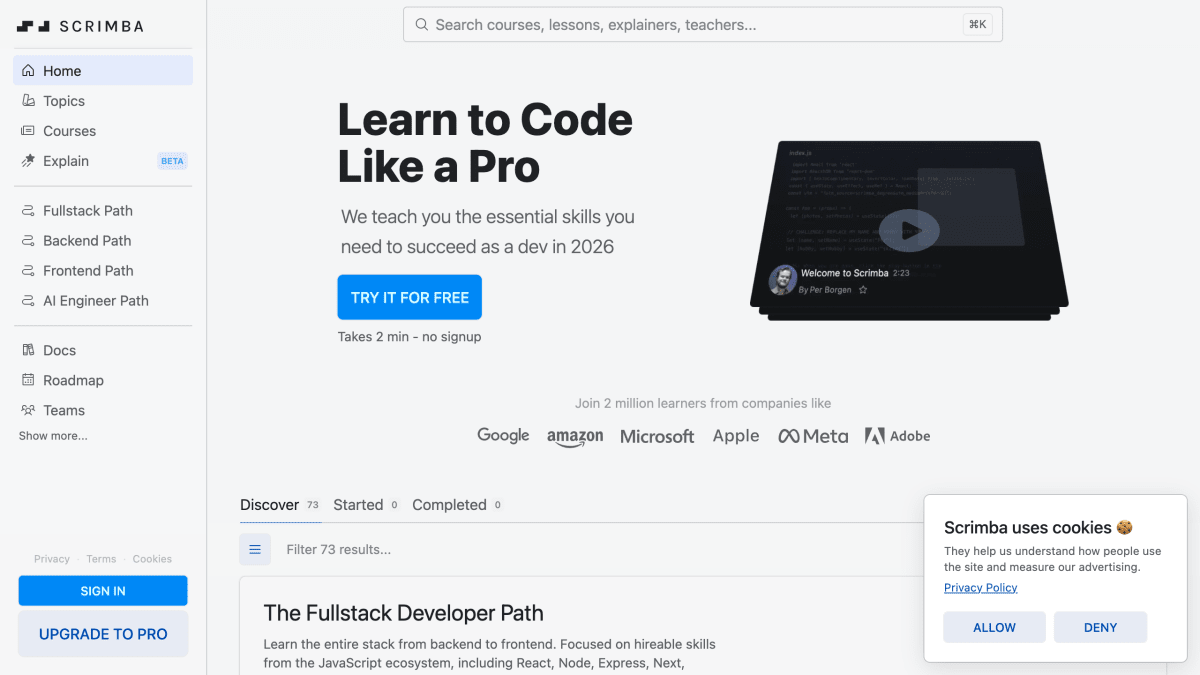1200x675 pixels.
Task: Open the Privacy Policy link
Action: coord(981,588)
